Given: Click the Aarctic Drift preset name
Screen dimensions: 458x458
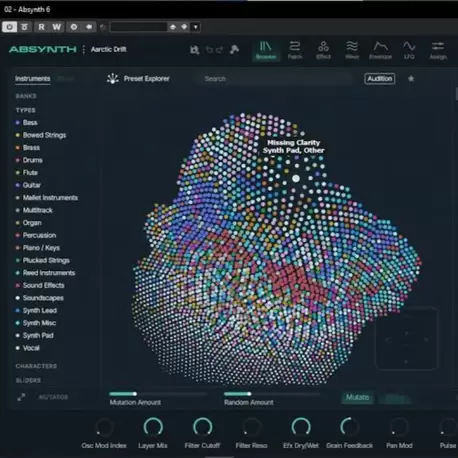Looking at the screenshot, I should pyautogui.click(x=108, y=49).
